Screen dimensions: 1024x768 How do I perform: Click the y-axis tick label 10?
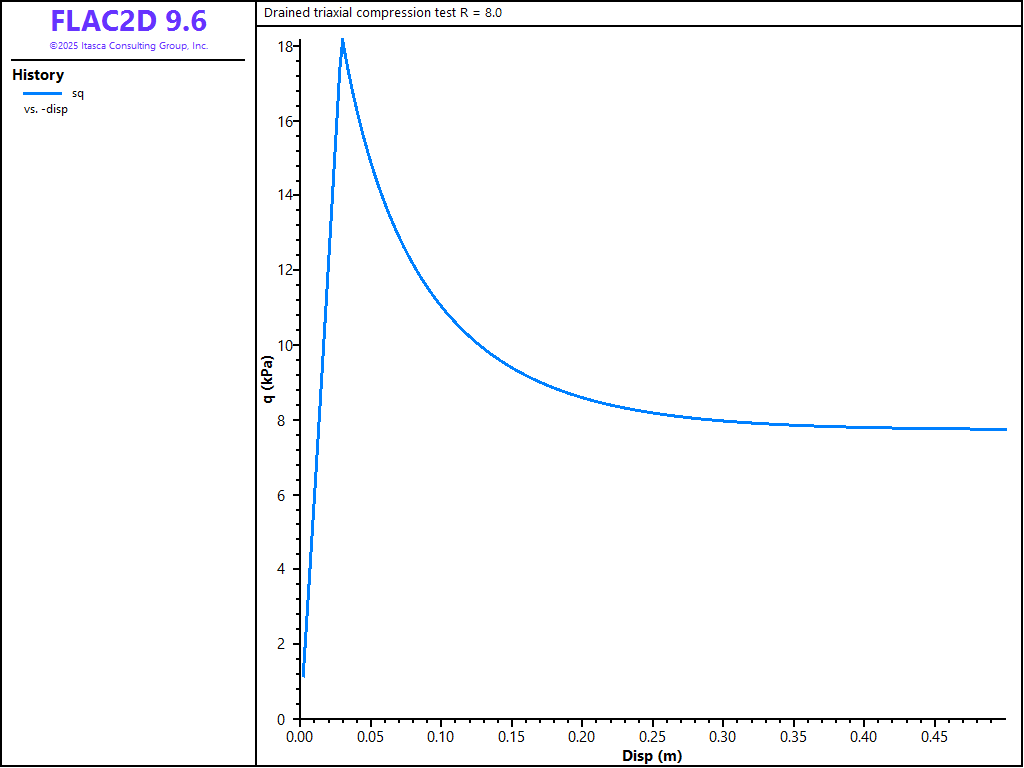click(x=285, y=346)
